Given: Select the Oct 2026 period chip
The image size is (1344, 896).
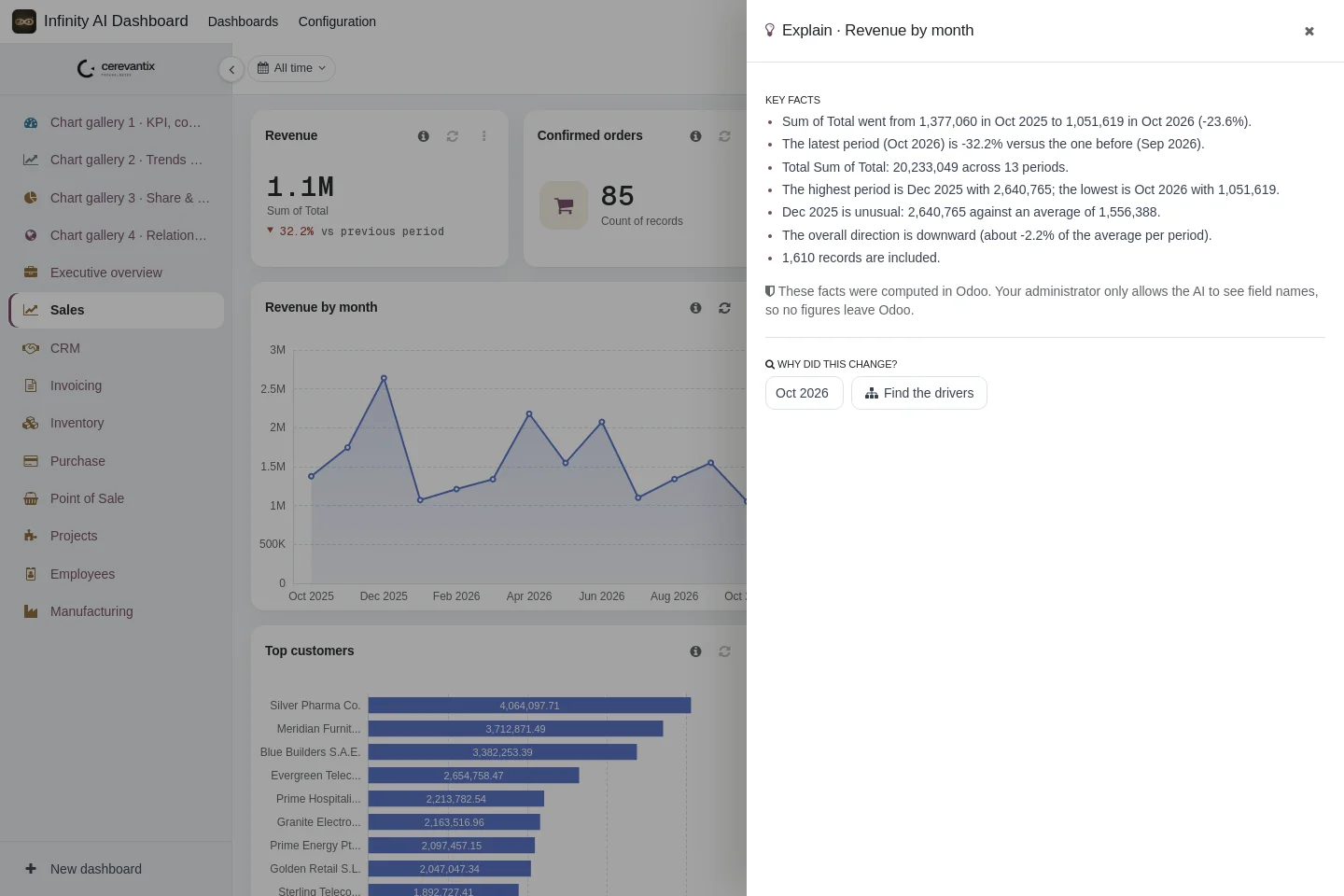Looking at the screenshot, I should [803, 393].
